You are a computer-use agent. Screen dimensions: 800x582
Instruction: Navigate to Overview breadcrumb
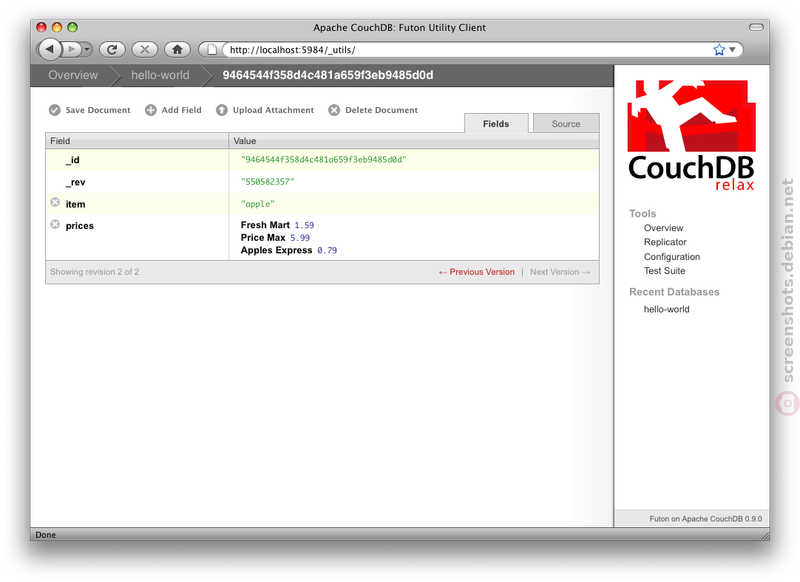pyautogui.click(x=73, y=75)
